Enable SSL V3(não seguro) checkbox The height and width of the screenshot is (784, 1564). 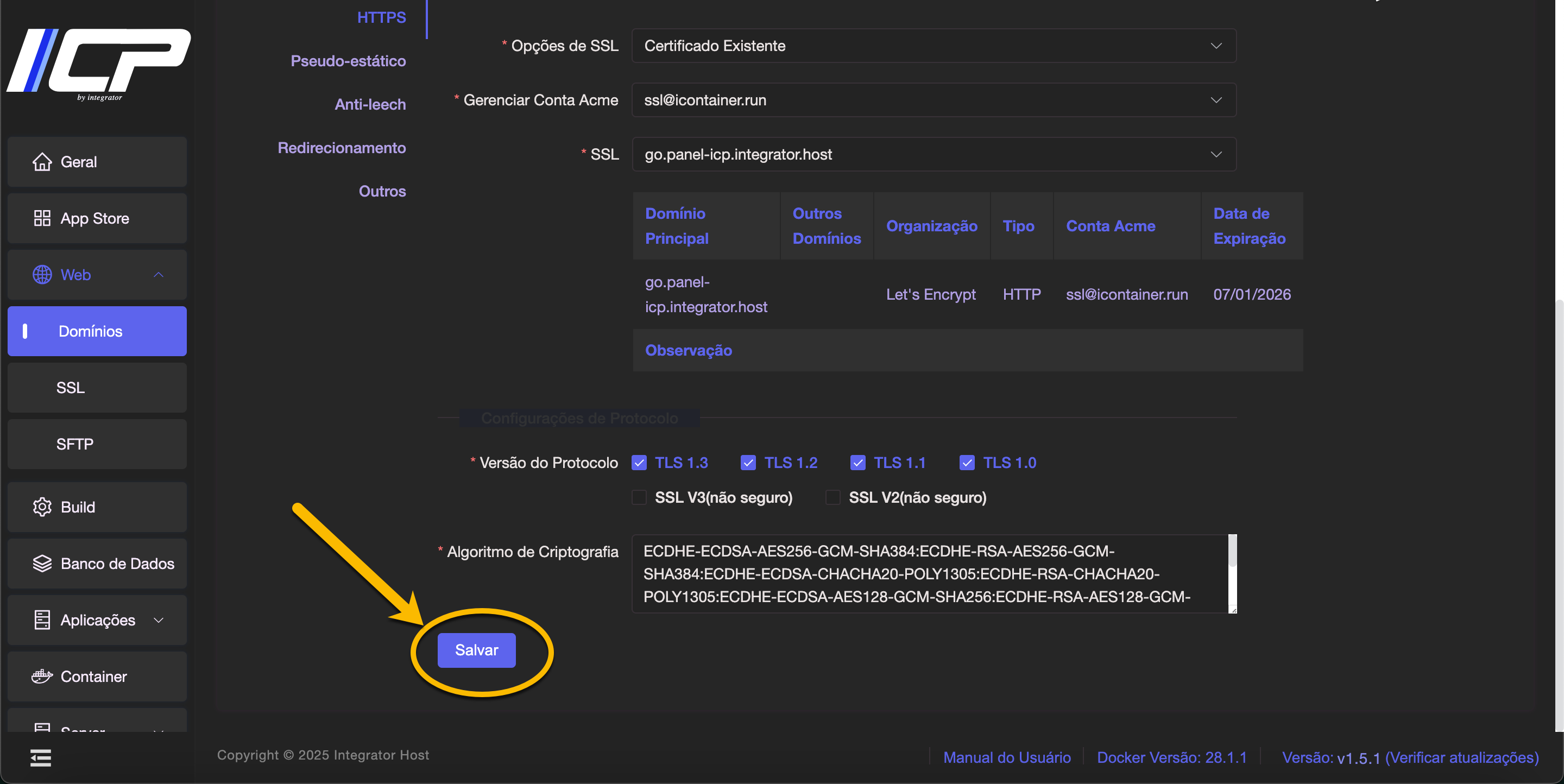(639, 497)
